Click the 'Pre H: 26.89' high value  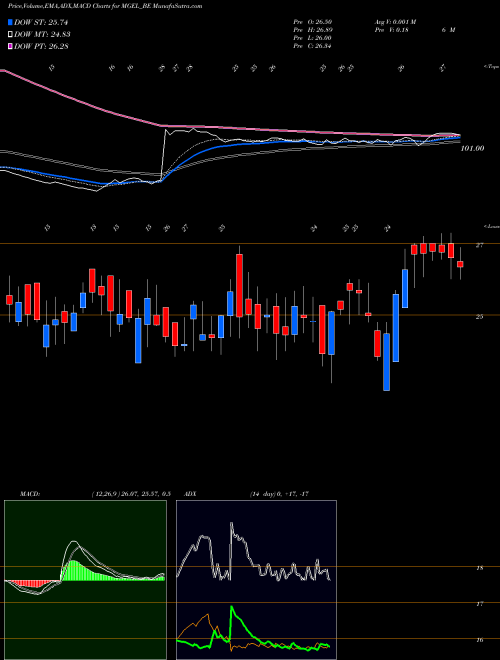coord(312,30)
